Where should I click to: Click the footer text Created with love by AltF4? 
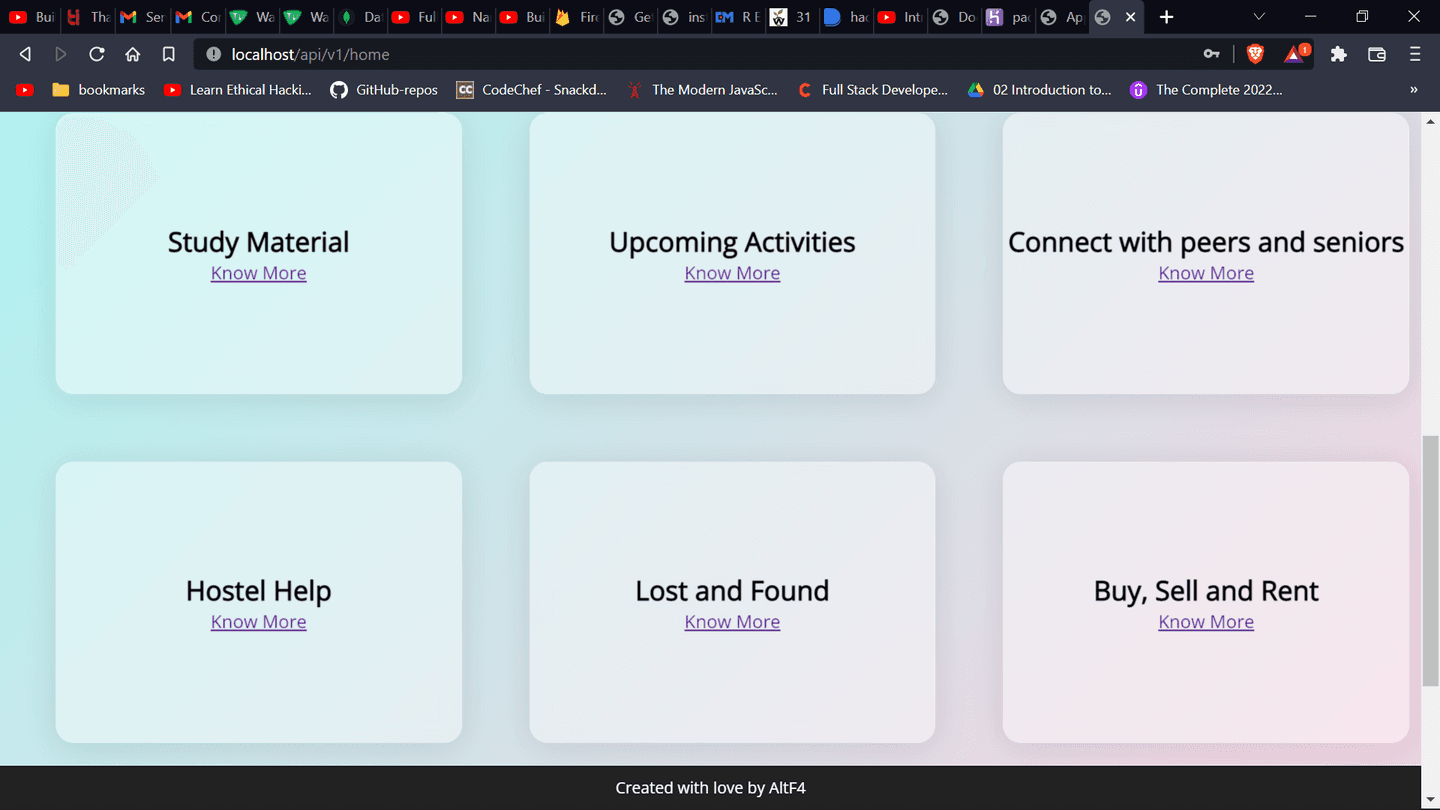point(710,788)
